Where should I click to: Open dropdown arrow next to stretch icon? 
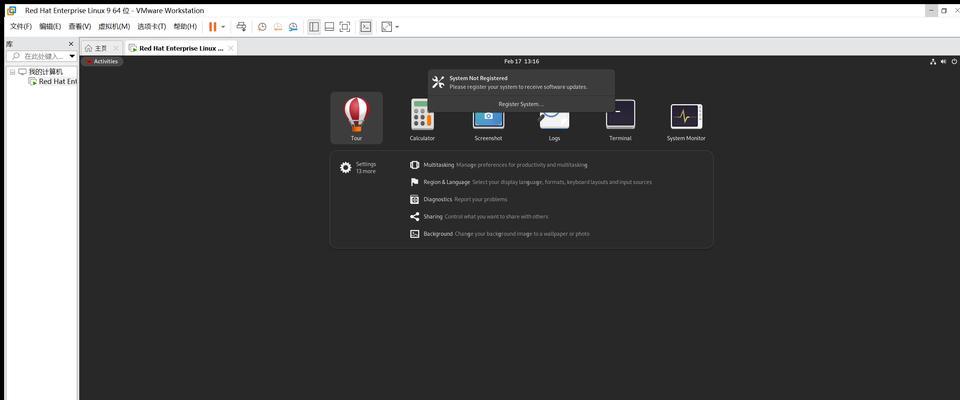[x=397, y=27]
